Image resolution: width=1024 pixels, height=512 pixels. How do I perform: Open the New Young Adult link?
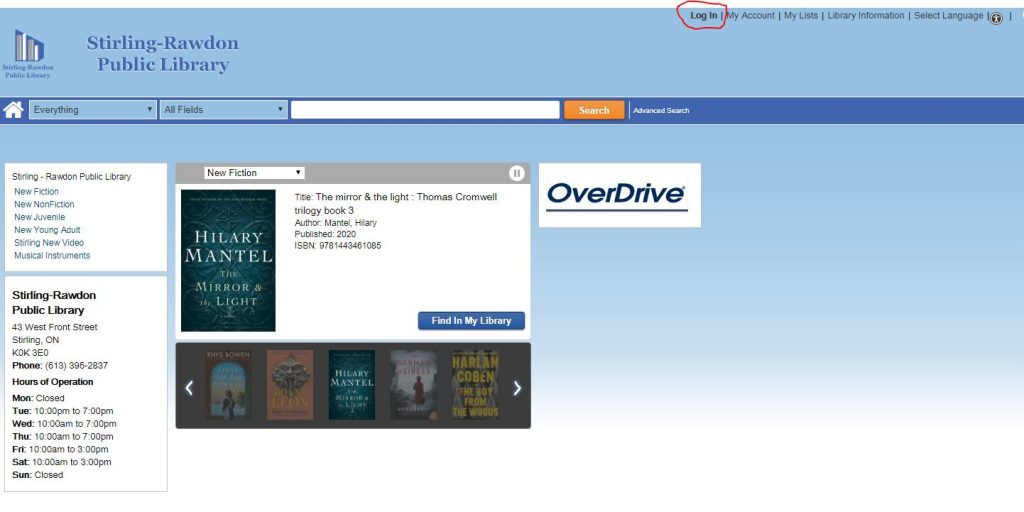[x=48, y=230]
